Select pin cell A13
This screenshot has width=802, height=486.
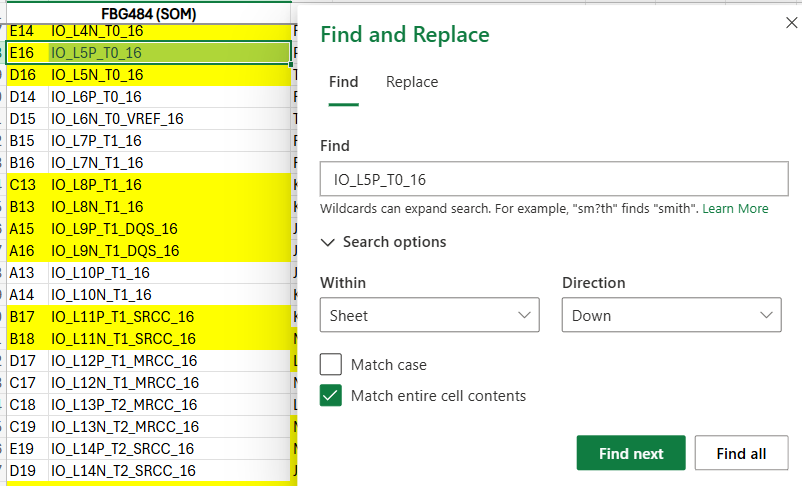(x=27, y=273)
